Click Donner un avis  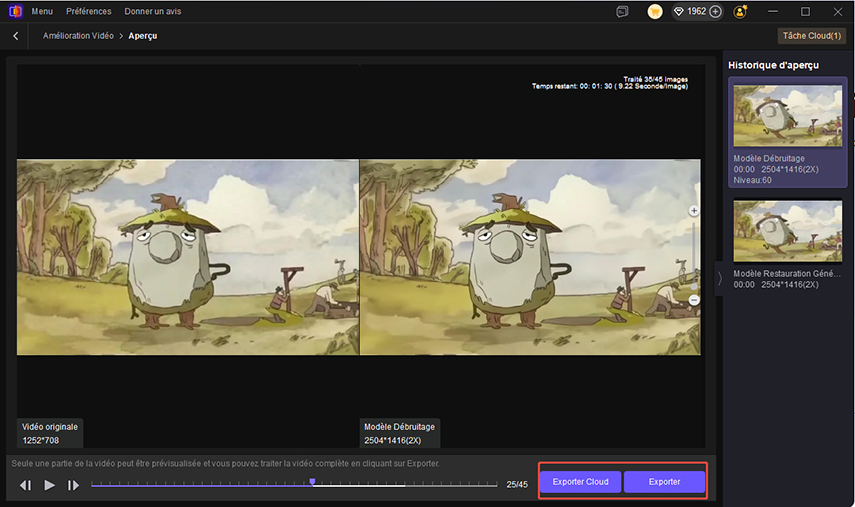pyautogui.click(x=151, y=12)
